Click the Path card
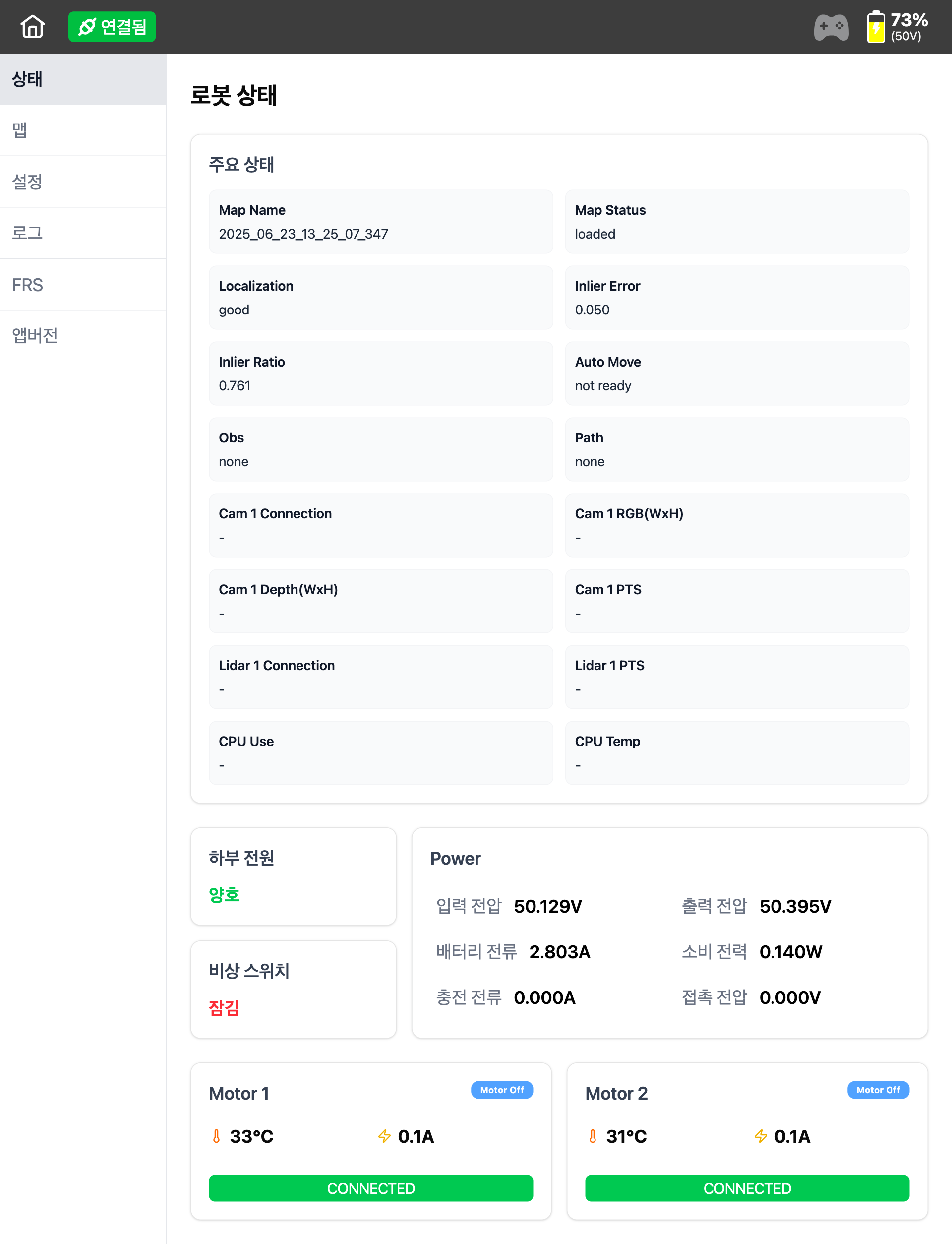 click(737, 449)
